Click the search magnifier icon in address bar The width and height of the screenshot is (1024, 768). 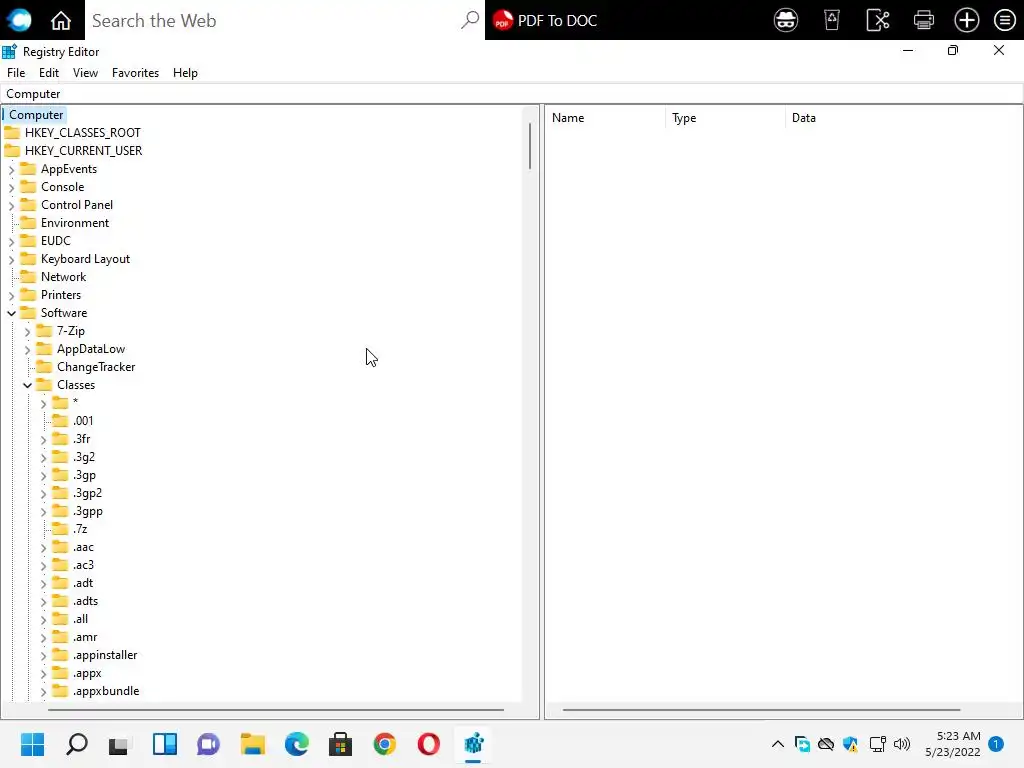click(470, 20)
